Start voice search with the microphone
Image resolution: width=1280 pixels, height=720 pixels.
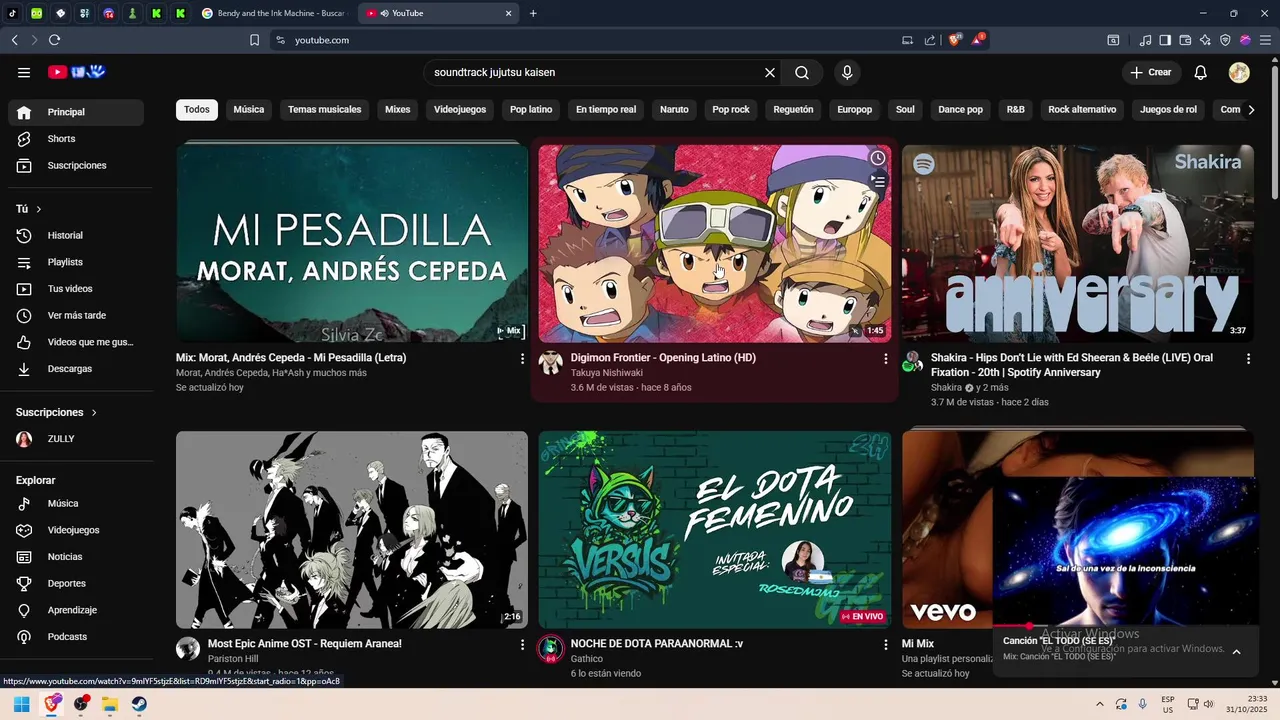[x=847, y=72]
